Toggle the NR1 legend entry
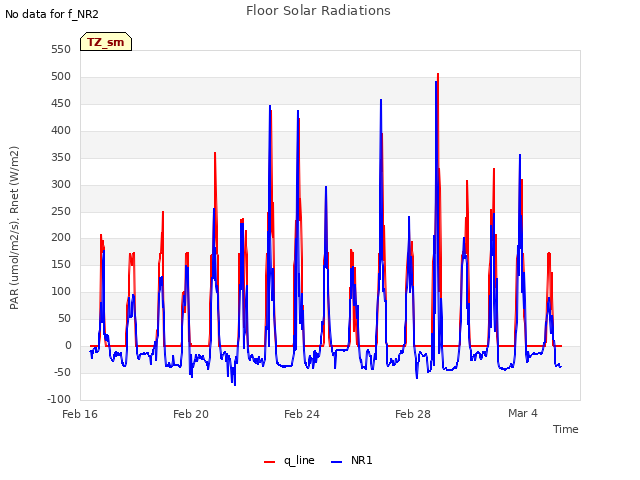Screen dimensions: 640x480 coord(351,460)
